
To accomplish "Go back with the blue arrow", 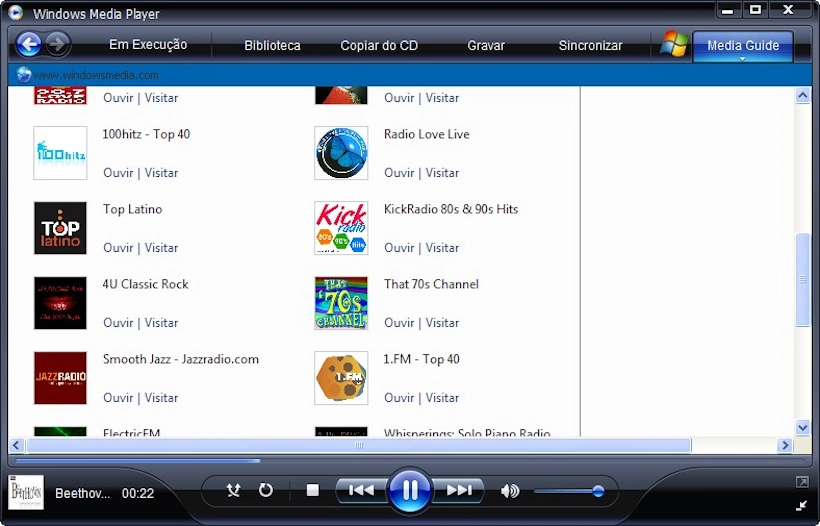I will (x=29, y=44).
